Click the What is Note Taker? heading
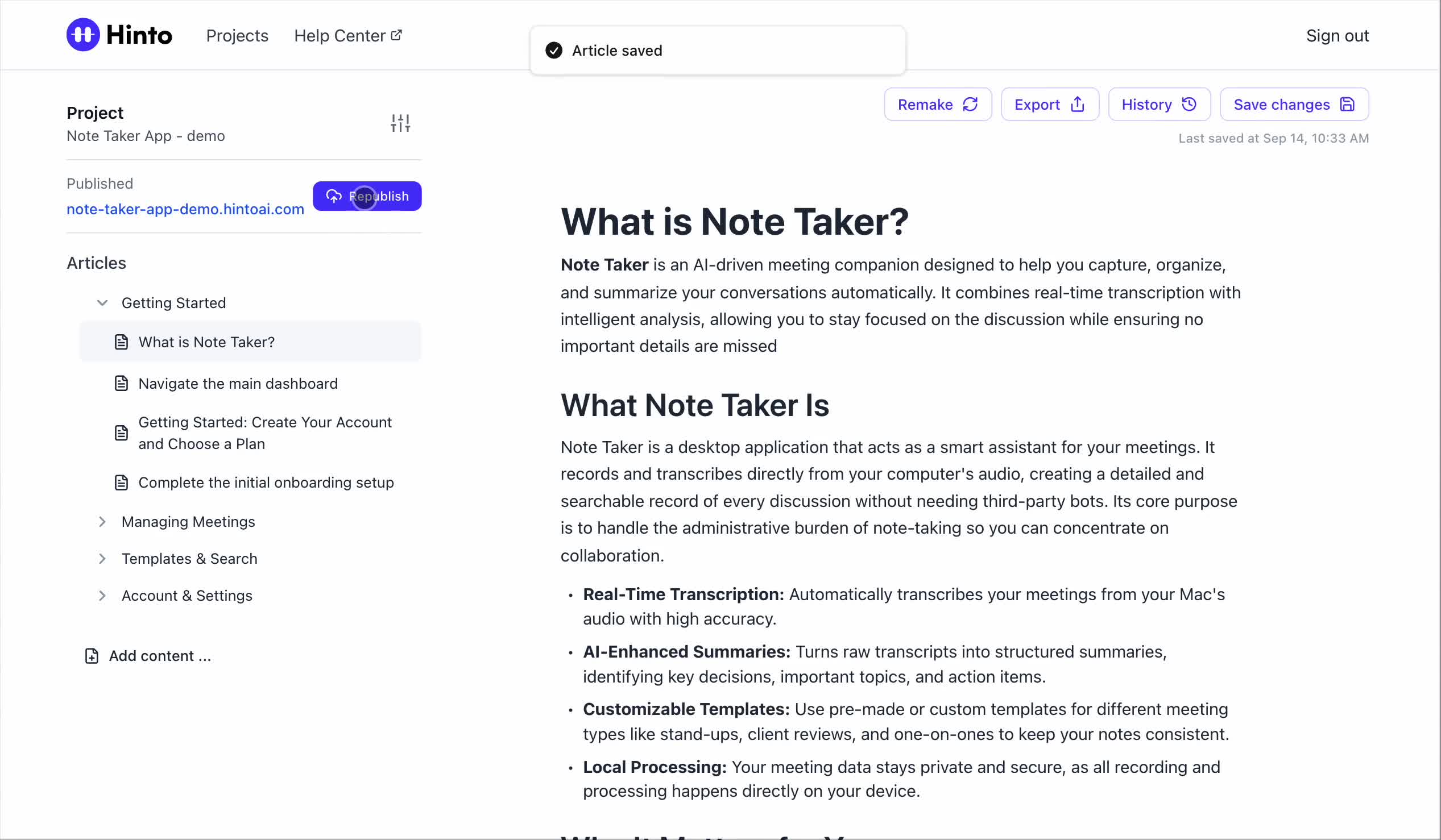Image resolution: width=1441 pixels, height=840 pixels. [734, 222]
